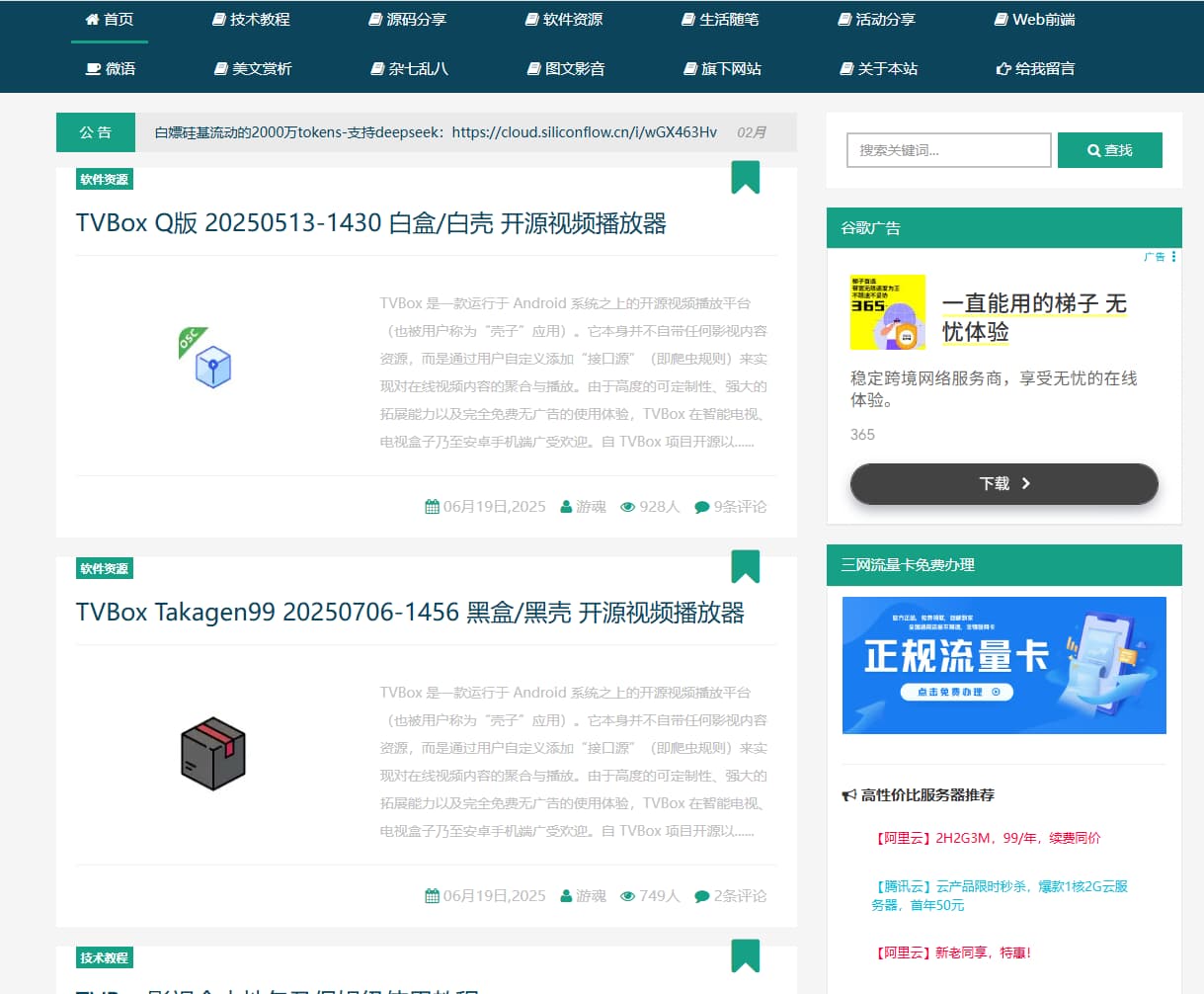Image resolution: width=1204 pixels, height=994 pixels.
Task: Open the 阿里云 2H2G3M 99/年 link
Action: [x=988, y=838]
